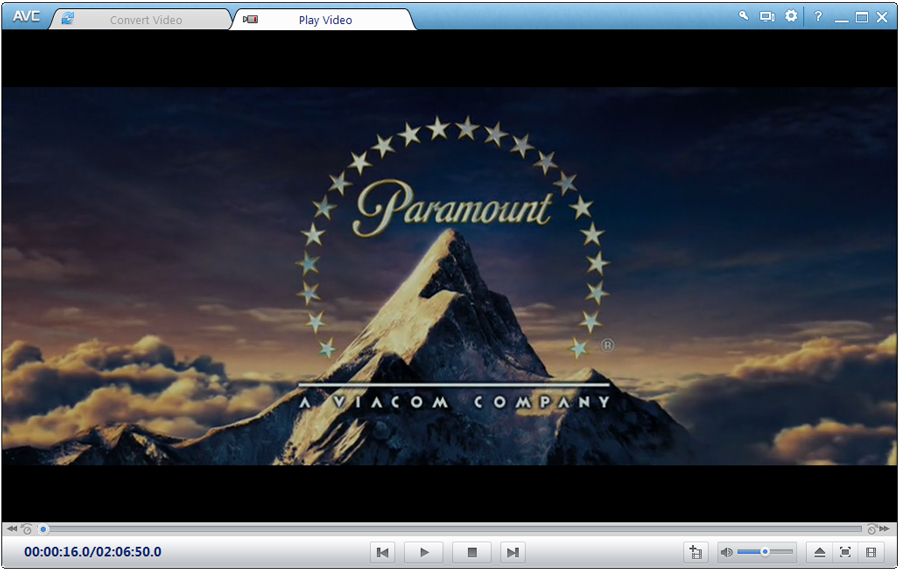
Task: Stop the video playback
Action: click(472, 552)
